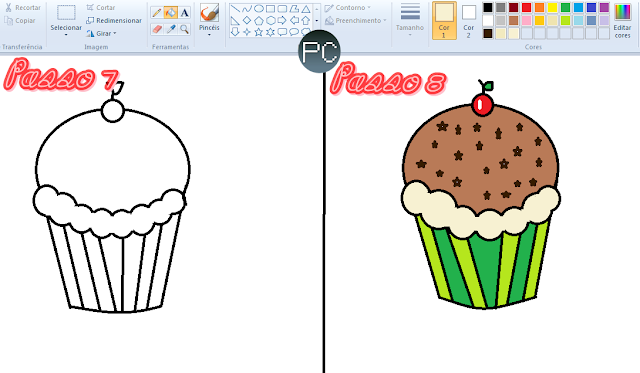Image resolution: width=640 pixels, height=373 pixels.
Task: Select the Fill with color bucket tool
Action: 171,13
